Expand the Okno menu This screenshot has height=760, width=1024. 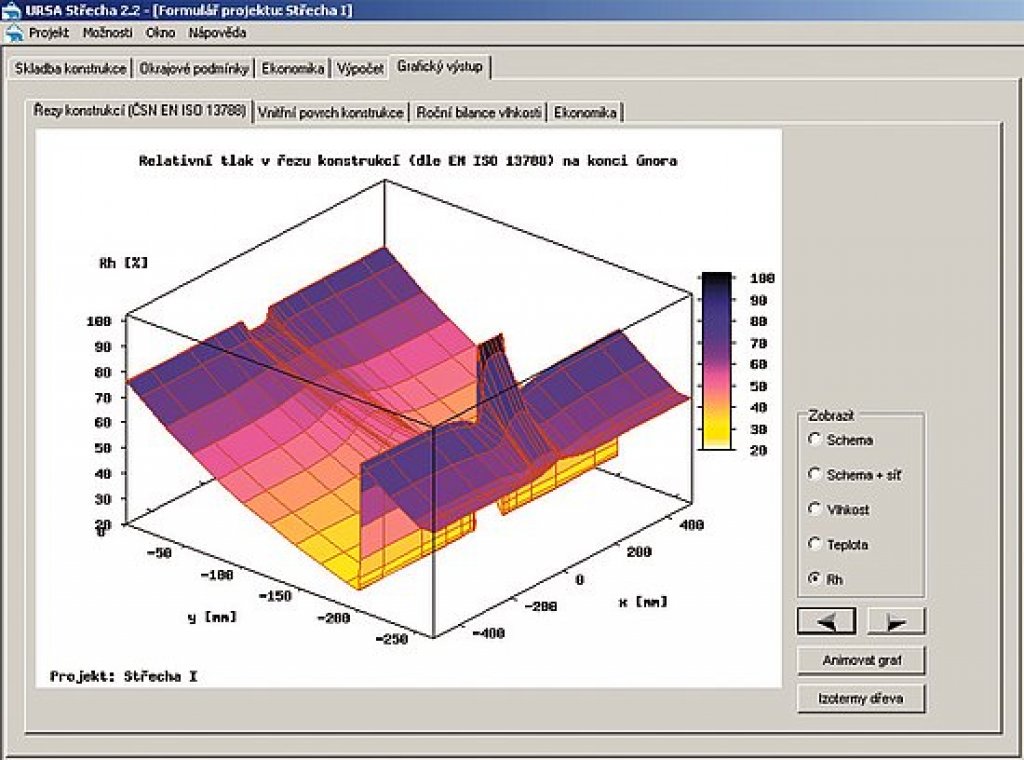point(160,32)
